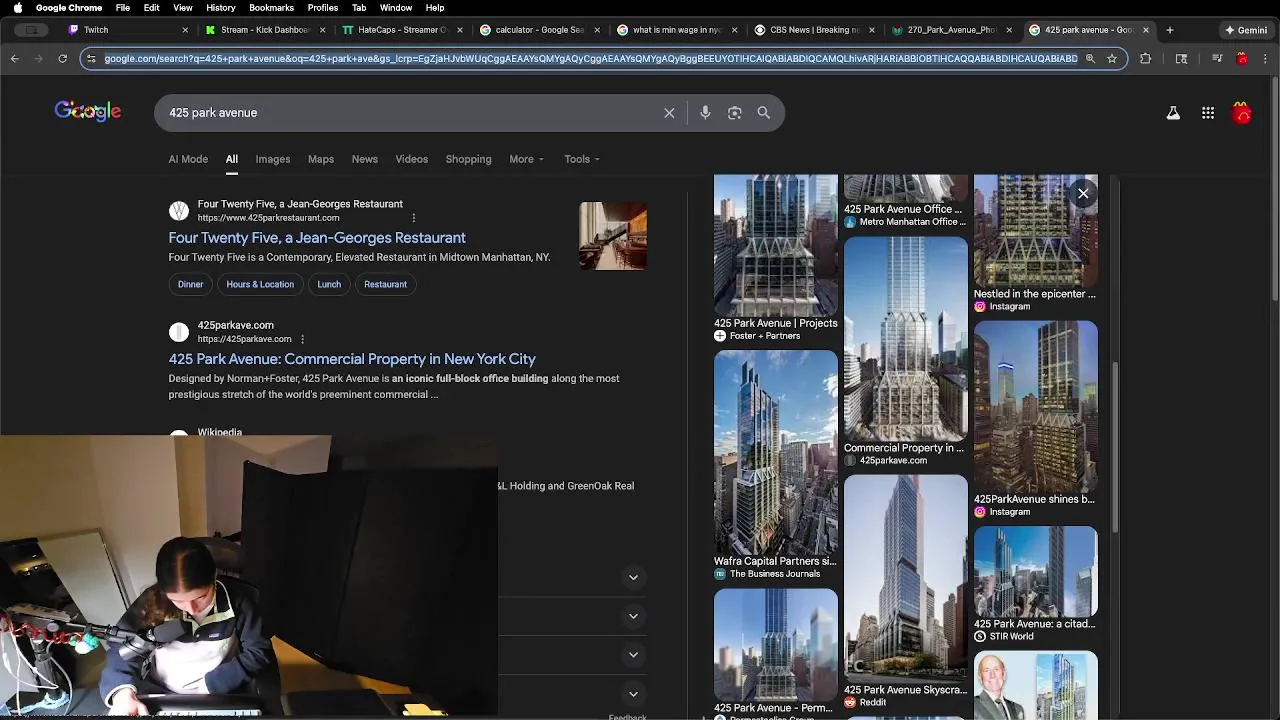The image size is (1280, 720).
Task: Reload the current page
Action: [63, 59]
